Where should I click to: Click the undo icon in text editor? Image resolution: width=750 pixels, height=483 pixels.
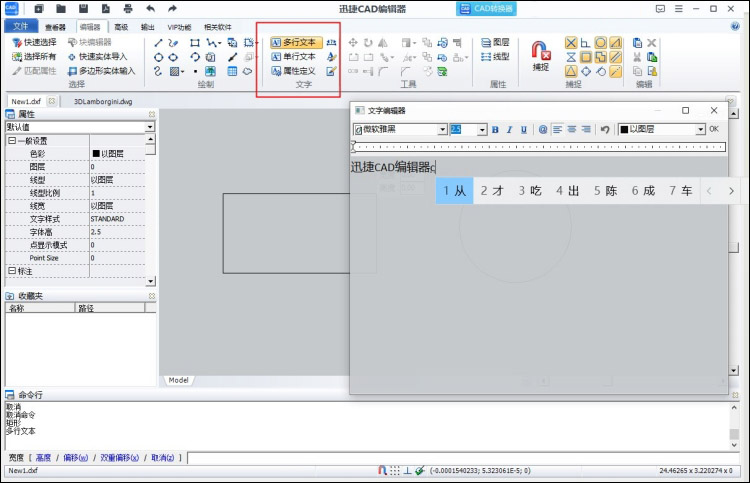pyautogui.click(x=605, y=130)
